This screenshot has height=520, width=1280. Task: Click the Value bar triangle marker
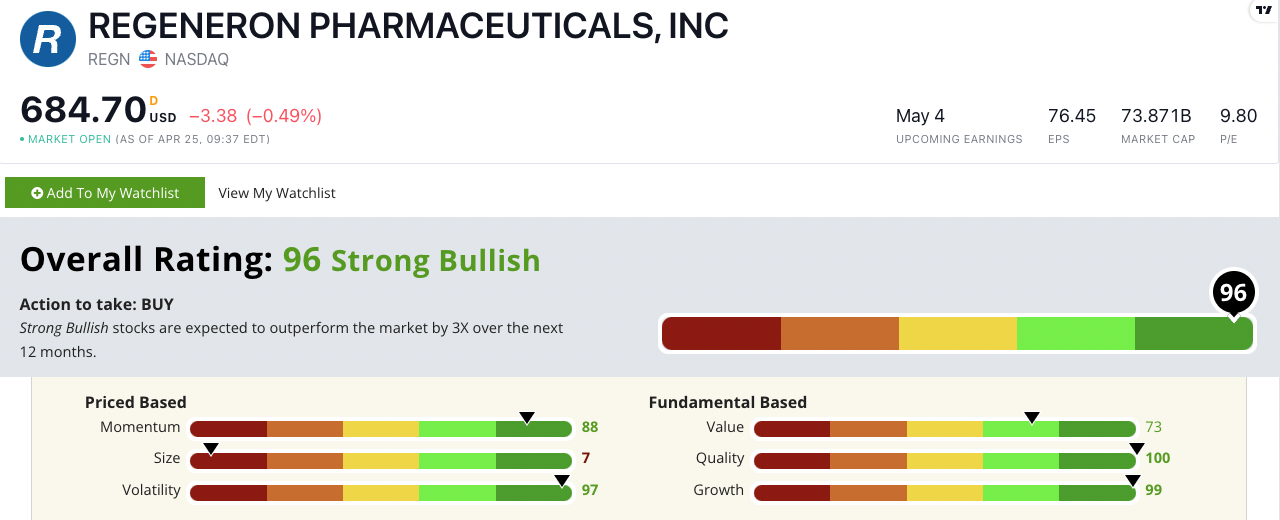pyautogui.click(x=1032, y=418)
